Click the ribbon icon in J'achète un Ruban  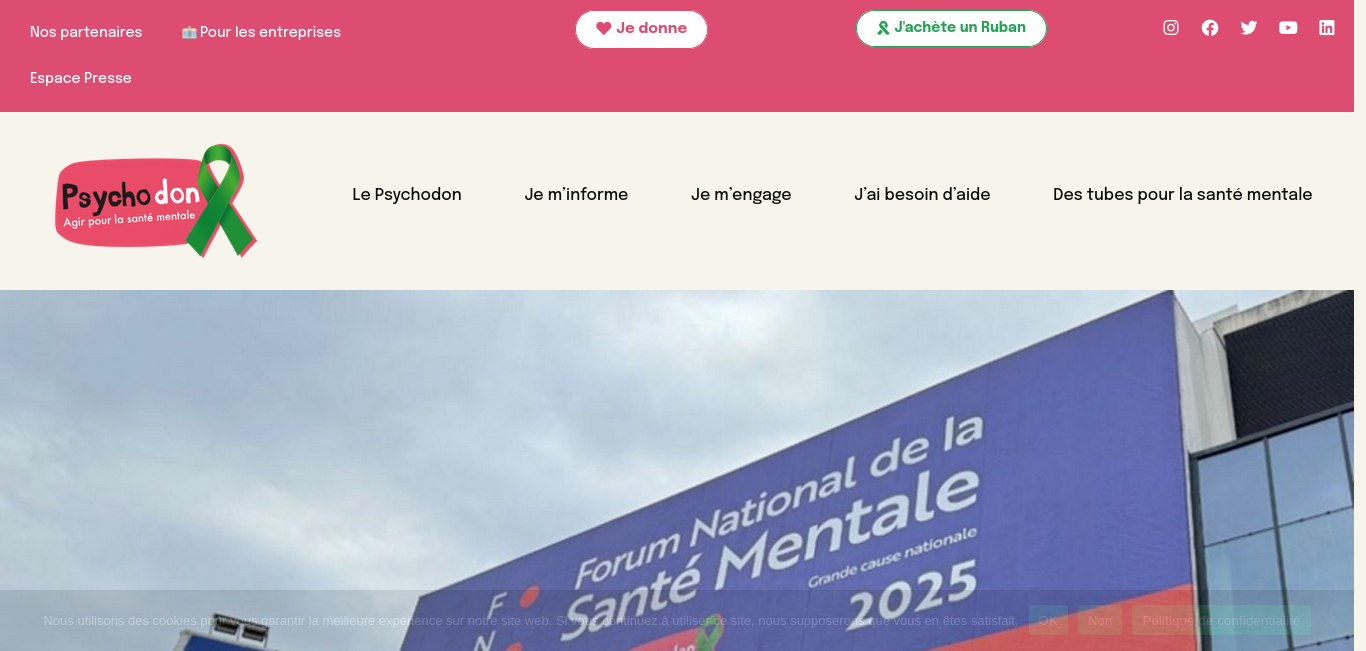pyautogui.click(x=883, y=28)
